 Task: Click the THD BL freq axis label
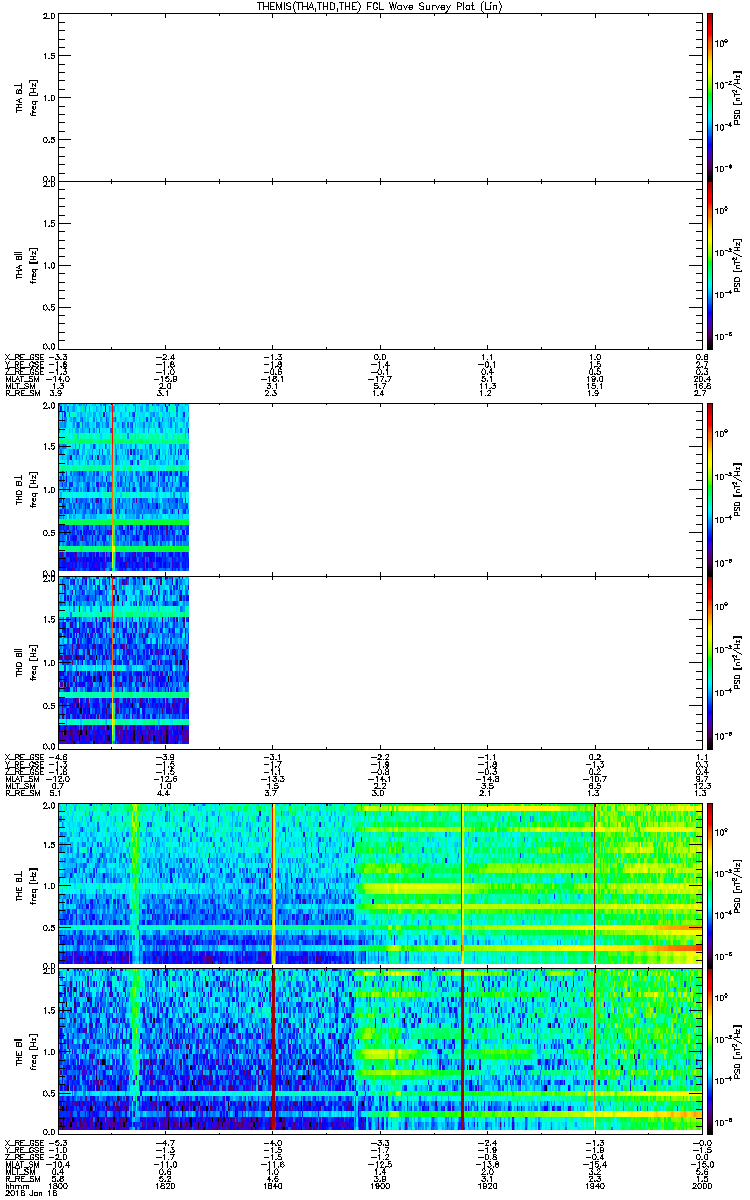(x=33, y=488)
